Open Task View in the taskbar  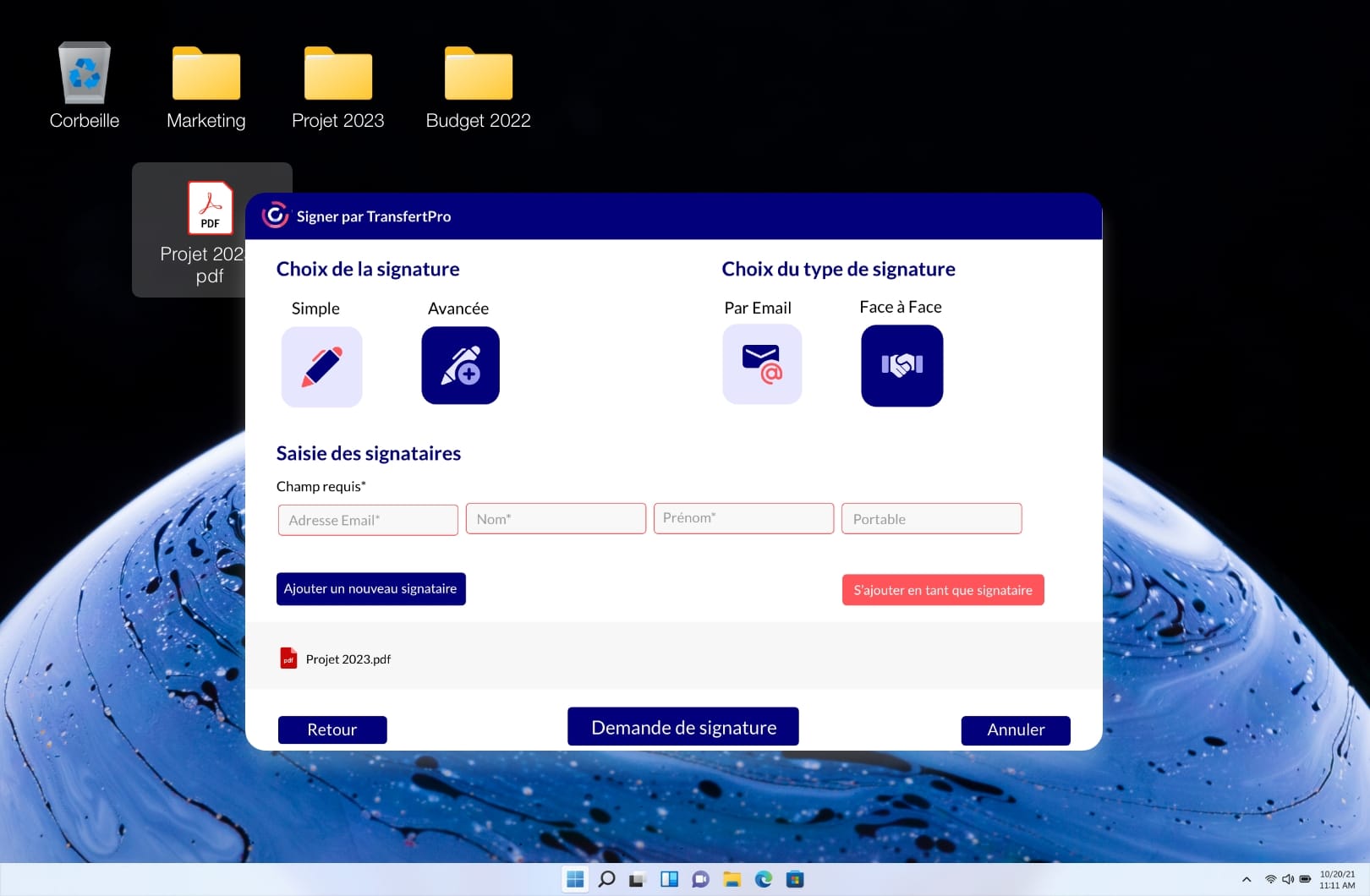[x=638, y=879]
